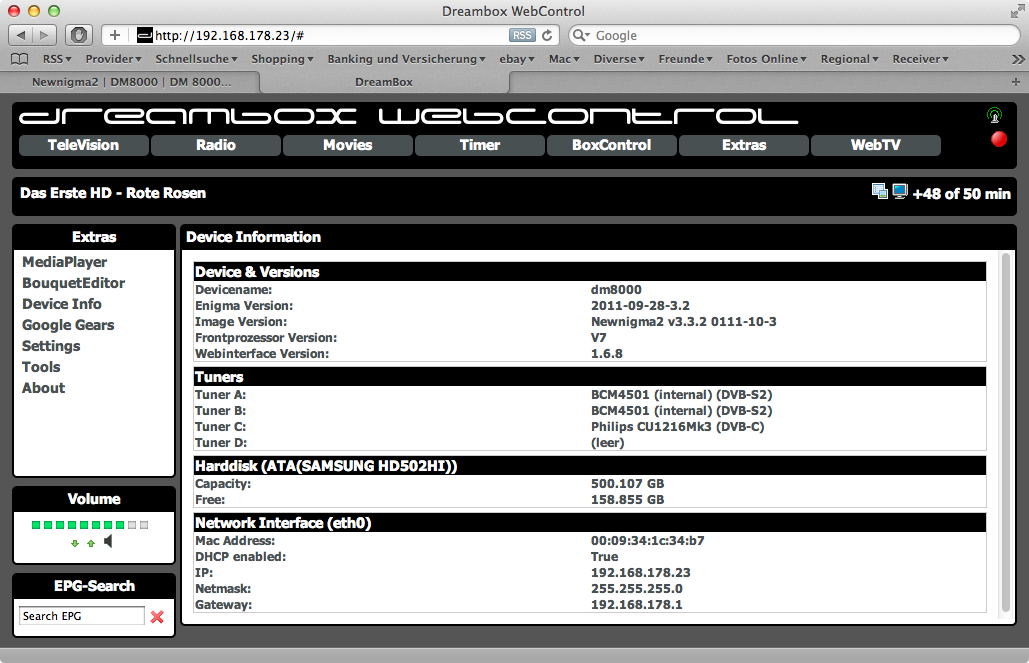The image size is (1029, 663).
Task: Click the green signal antenna icon
Action: (994, 115)
